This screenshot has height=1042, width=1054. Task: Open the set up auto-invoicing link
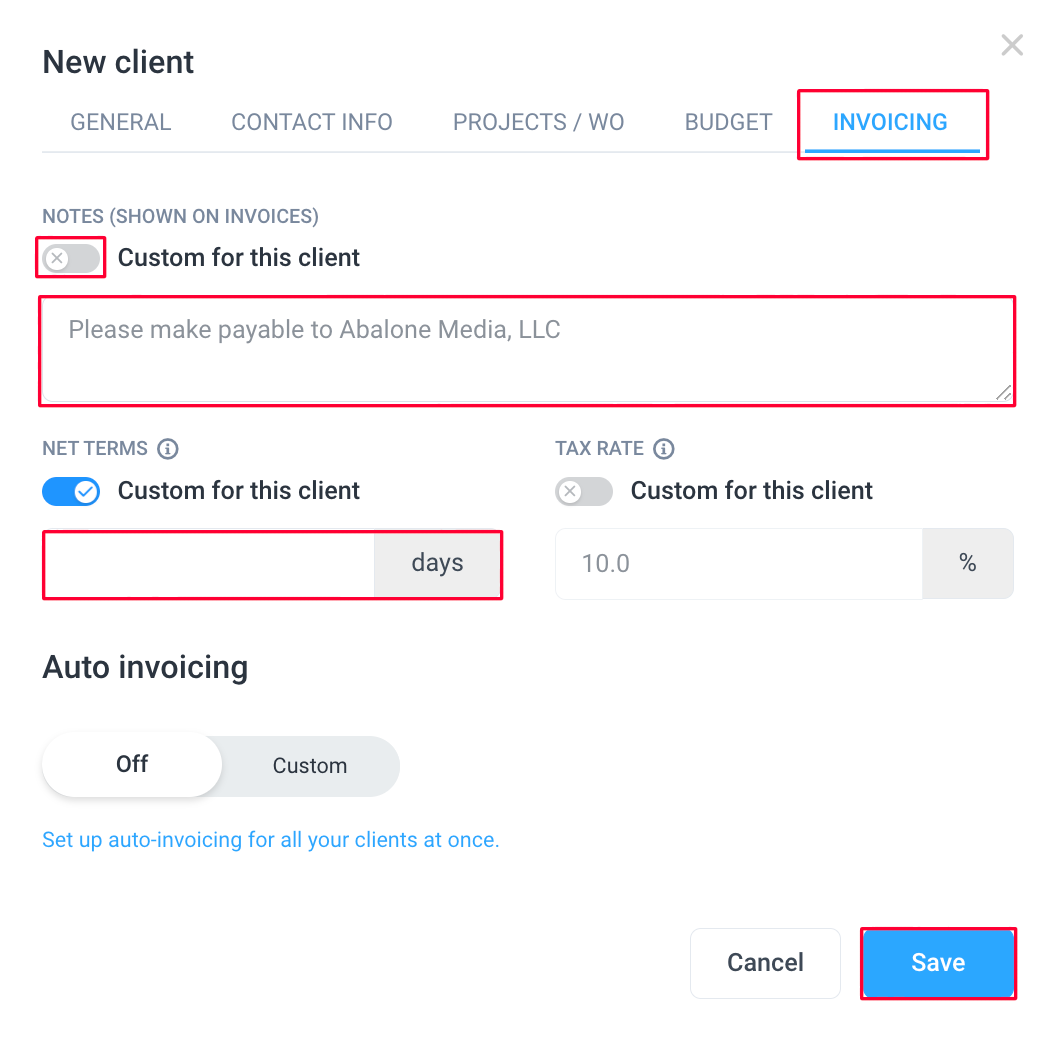coord(270,840)
